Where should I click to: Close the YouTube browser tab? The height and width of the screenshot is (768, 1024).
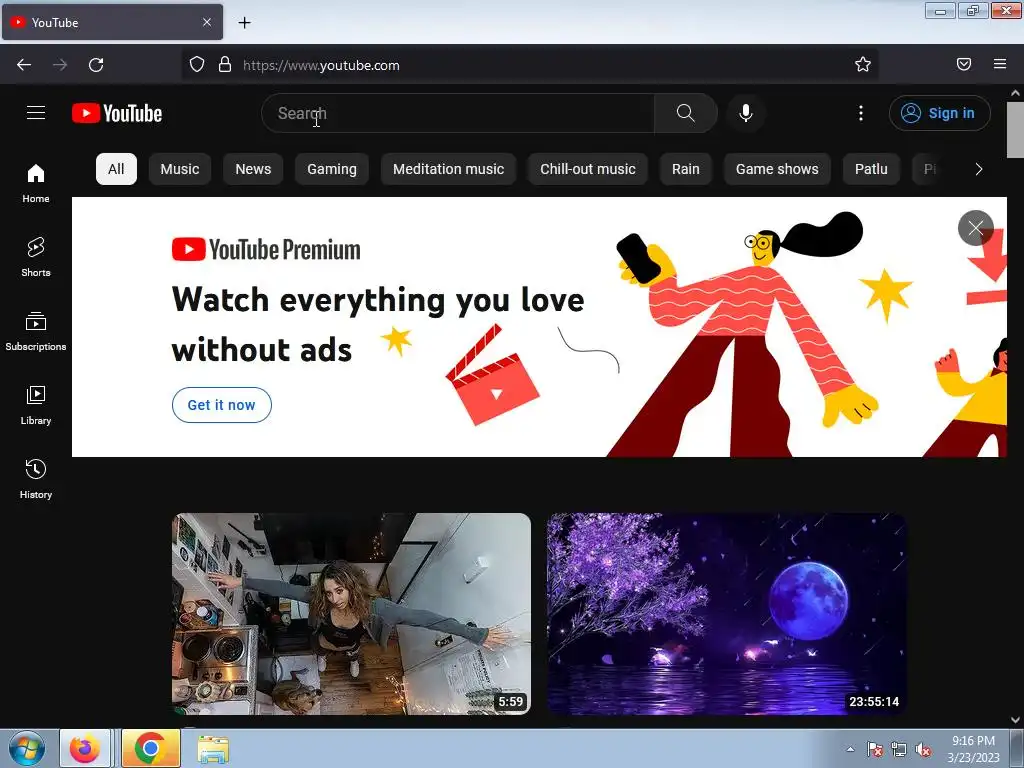click(x=207, y=22)
